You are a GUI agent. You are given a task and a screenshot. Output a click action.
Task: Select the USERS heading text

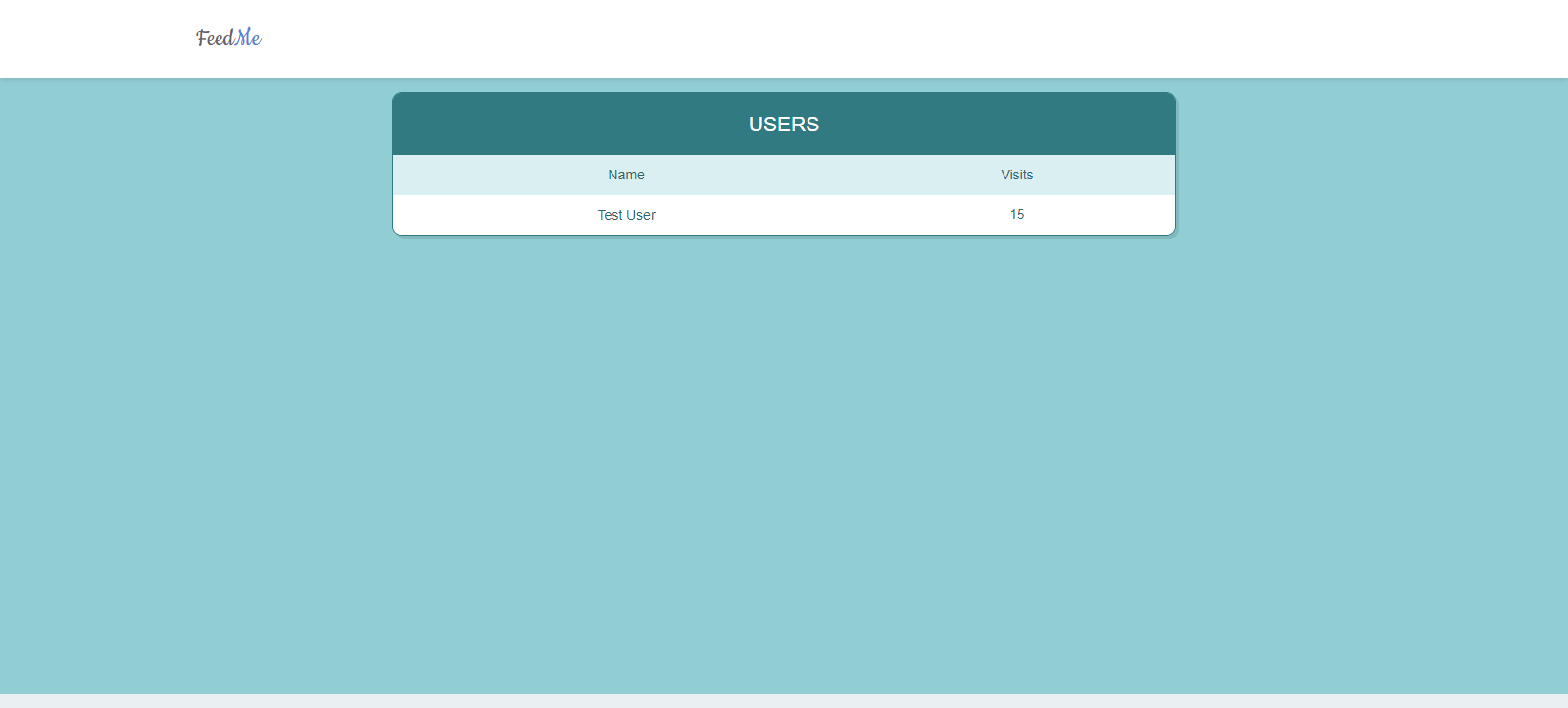pyautogui.click(x=783, y=125)
